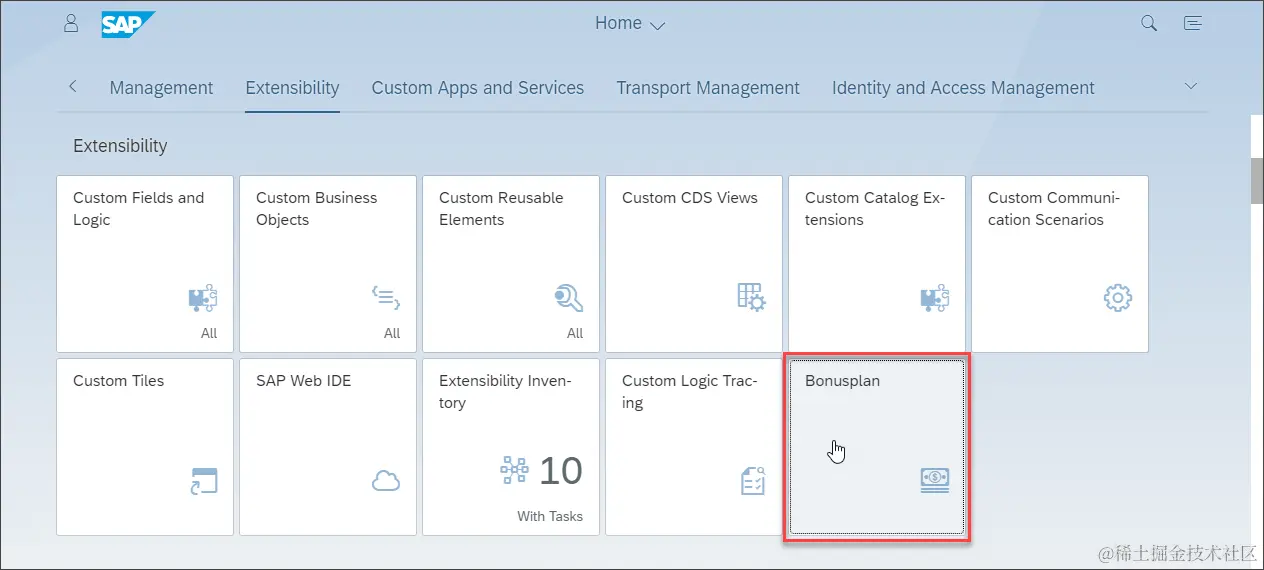The width and height of the screenshot is (1264, 570).
Task: Click Custom Communication Scenarios gear icon
Action: pyautogui.click(x=1117, y=297)
